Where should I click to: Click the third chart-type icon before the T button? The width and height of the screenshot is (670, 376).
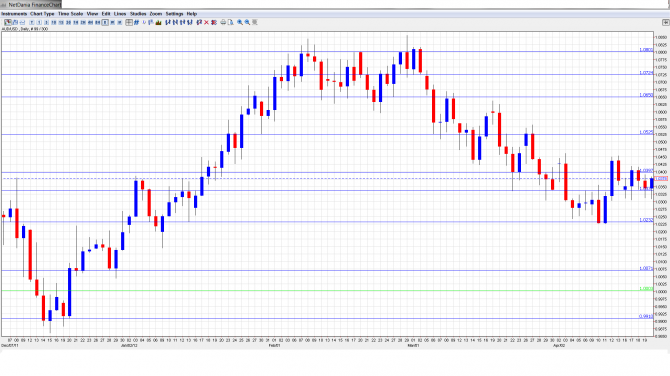(22, 22)
